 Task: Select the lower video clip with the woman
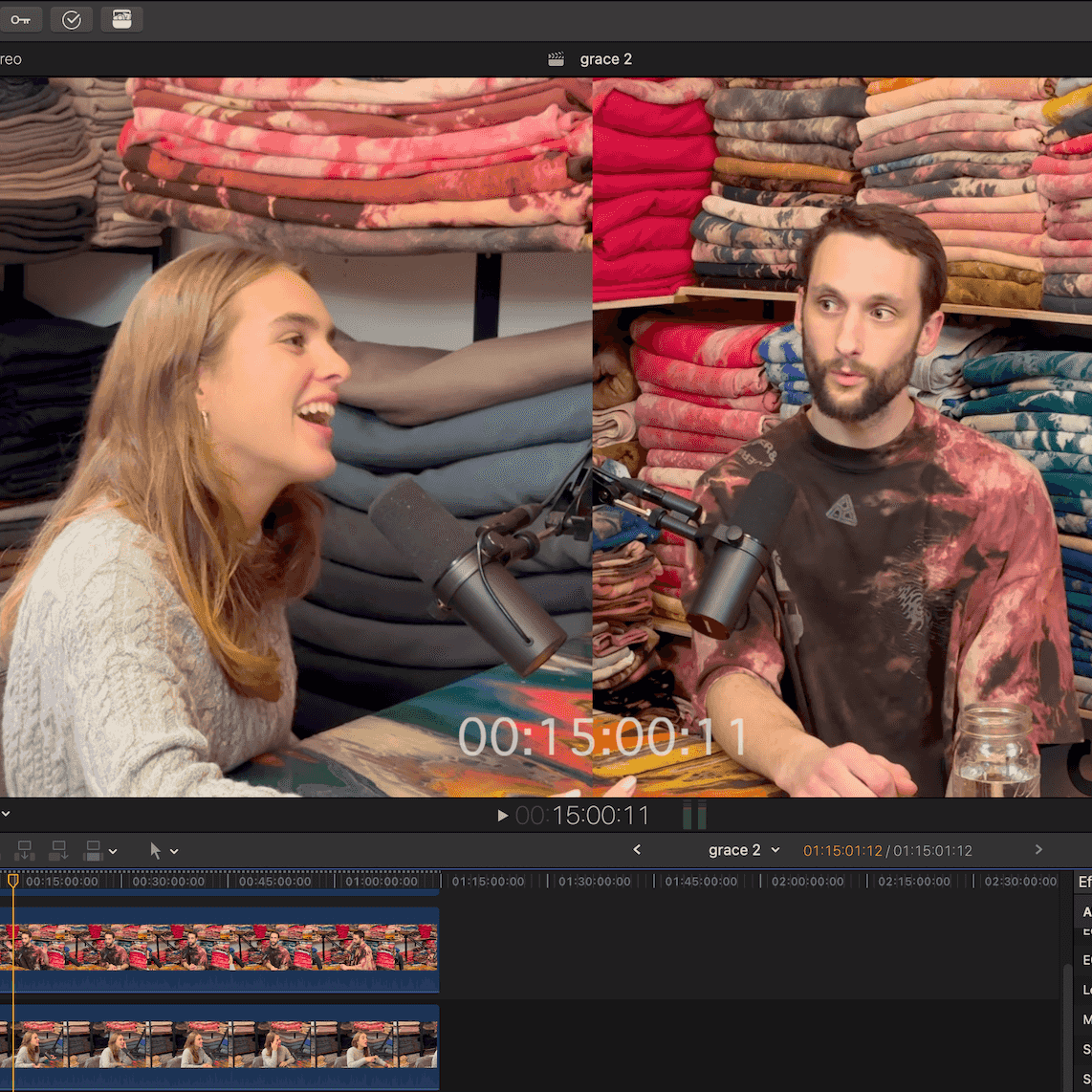(220, 1044)
